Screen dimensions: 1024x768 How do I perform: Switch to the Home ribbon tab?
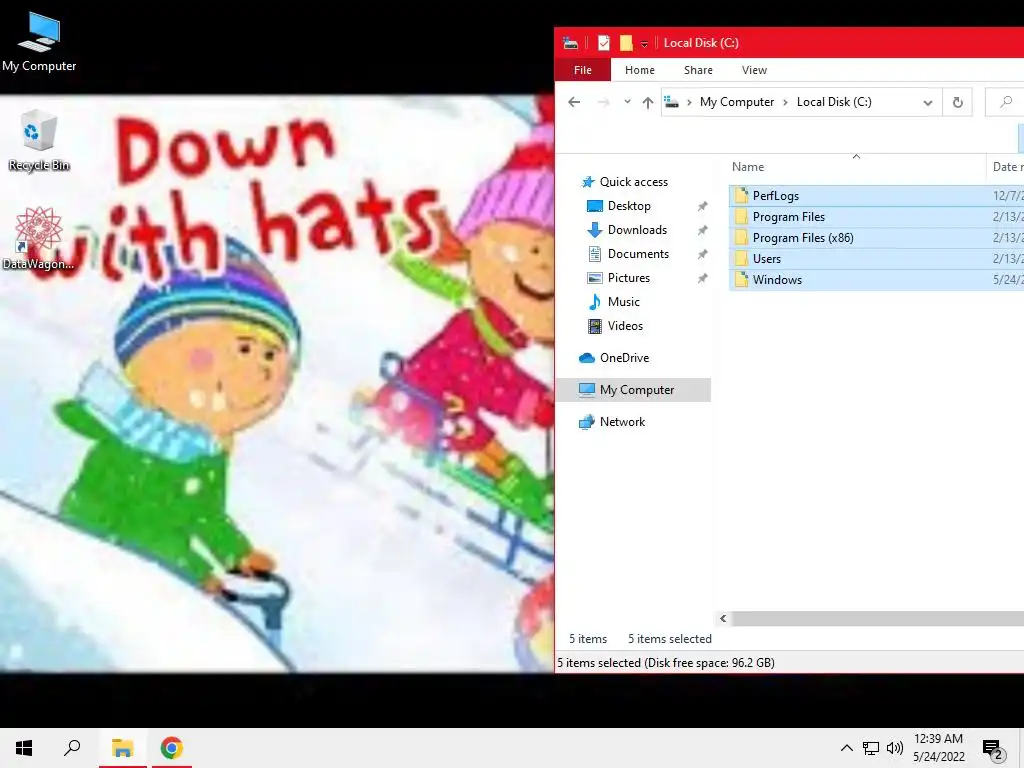639,70
